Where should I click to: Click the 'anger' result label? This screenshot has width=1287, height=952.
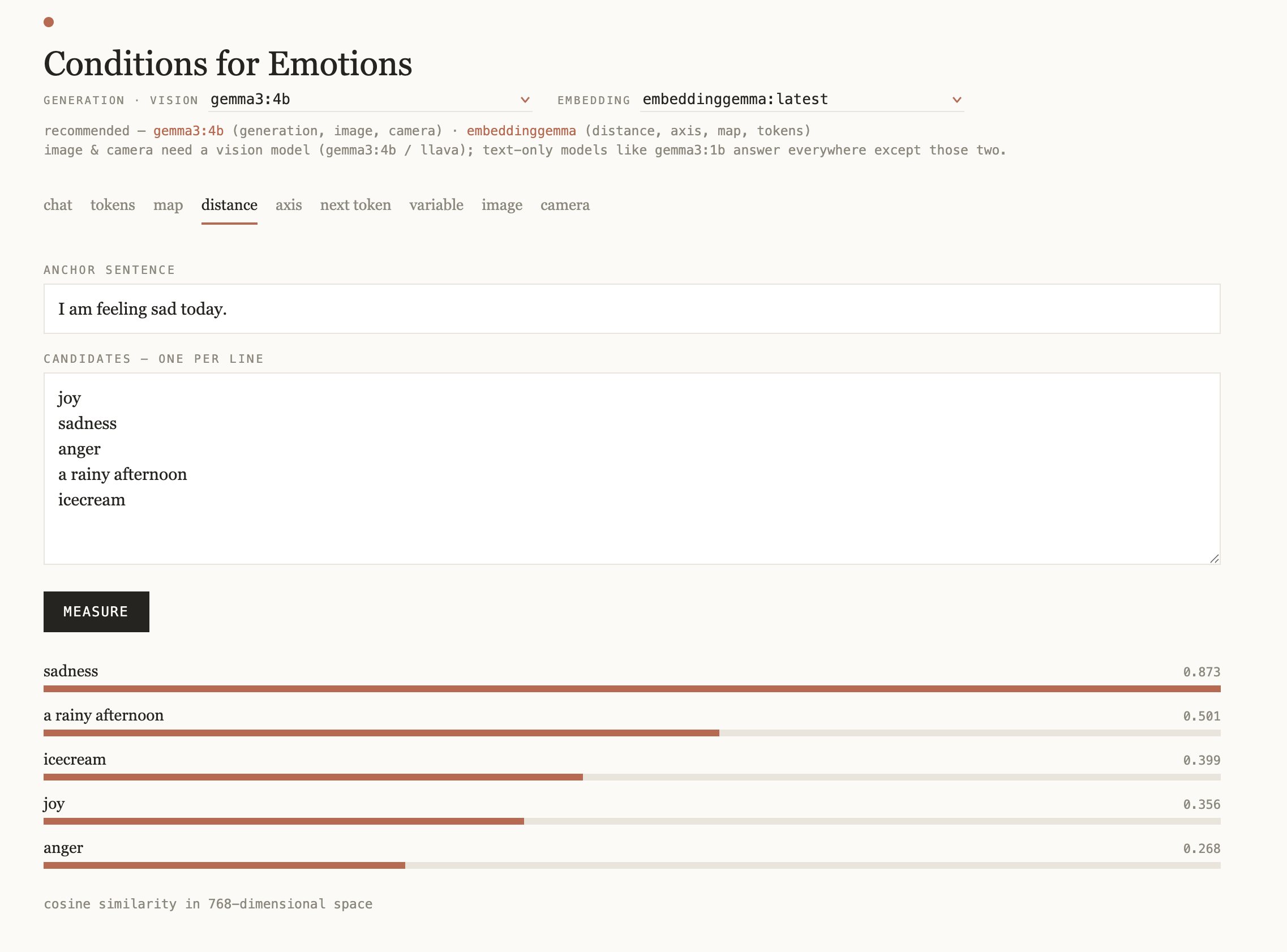[x=63, y=848]
